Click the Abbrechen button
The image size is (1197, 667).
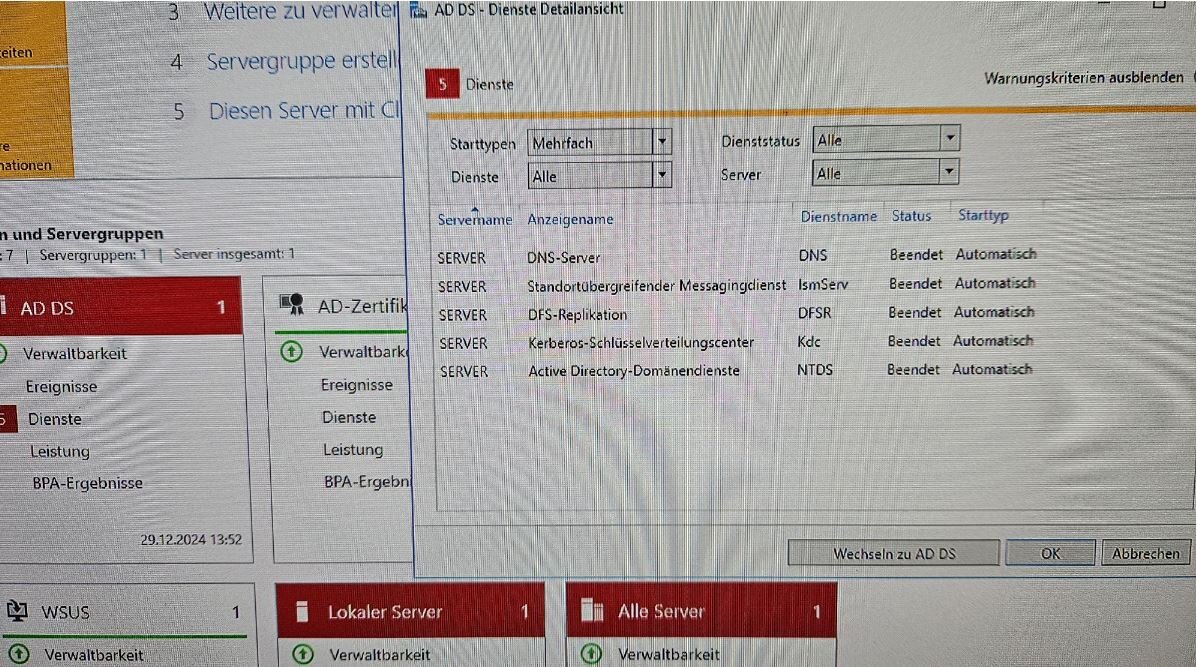pyautogui.click(x=1145, y=553)
